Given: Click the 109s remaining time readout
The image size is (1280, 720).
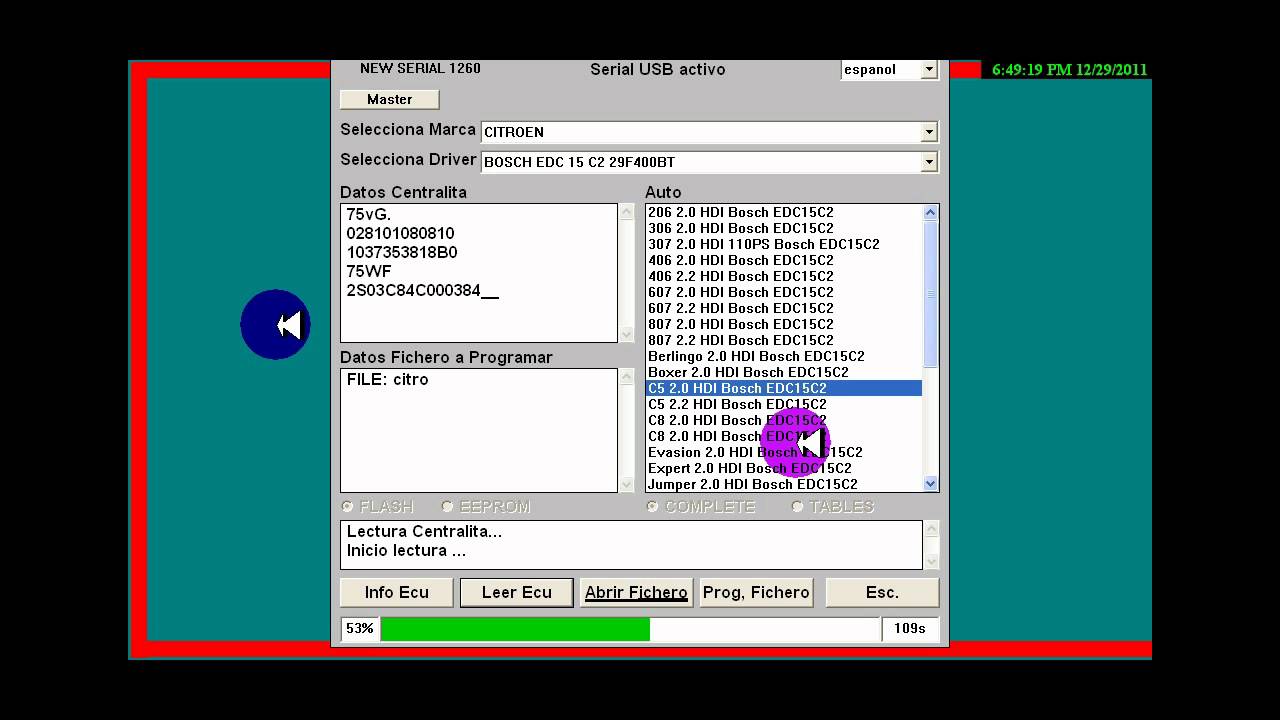Looking at the screenshot, I should [x=910, y=629].
